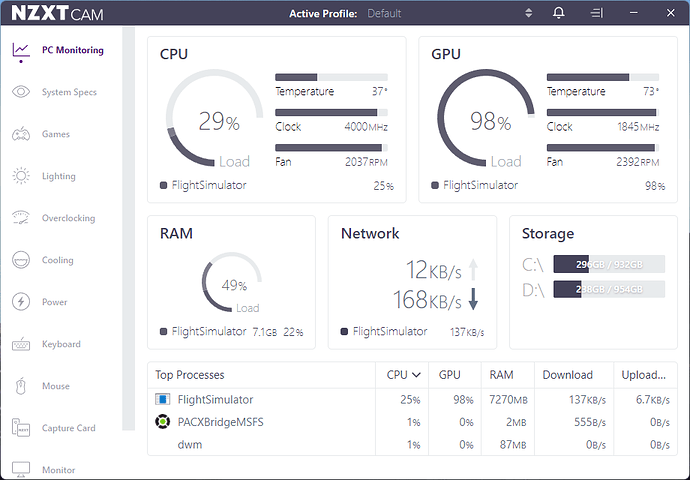Viewport: 690px width, 480px height.
Task: Open the notifications bell icon
Action: 558,13
